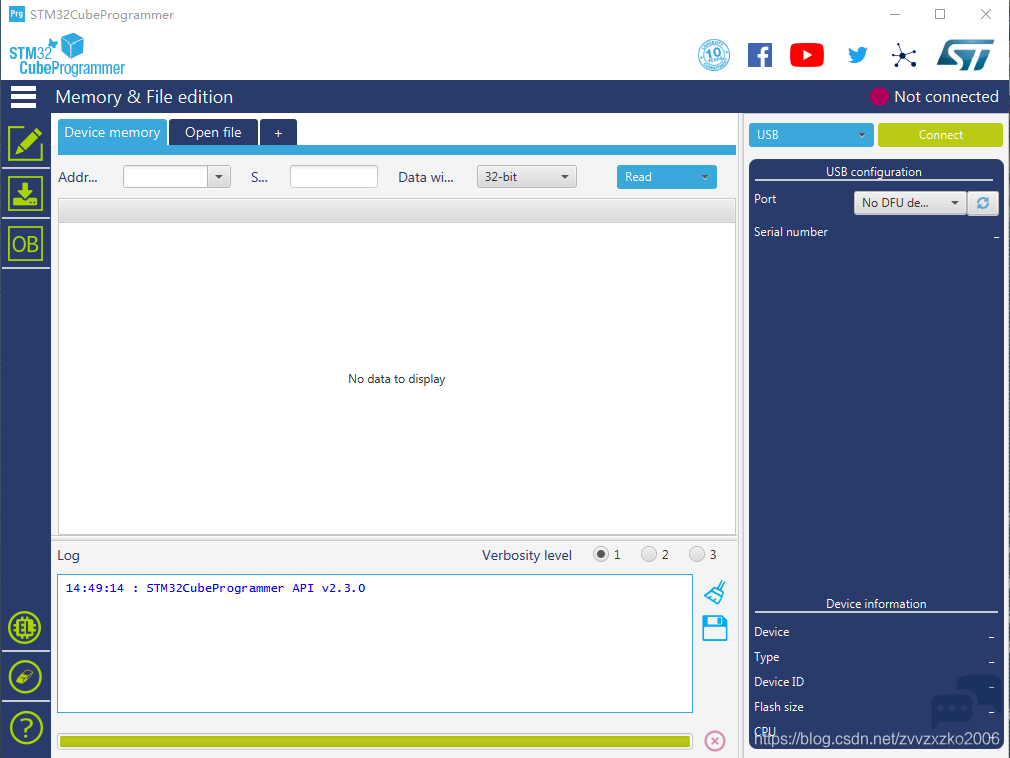Switch to the Open file tab
1010x758 pixels.
coord(213,132)
